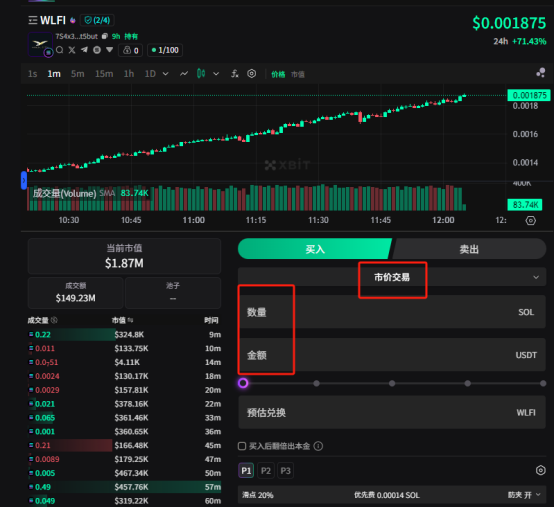Click the 金额 USDT amount input field
Screen dimensions: 554x508
(x=392, y=355)
